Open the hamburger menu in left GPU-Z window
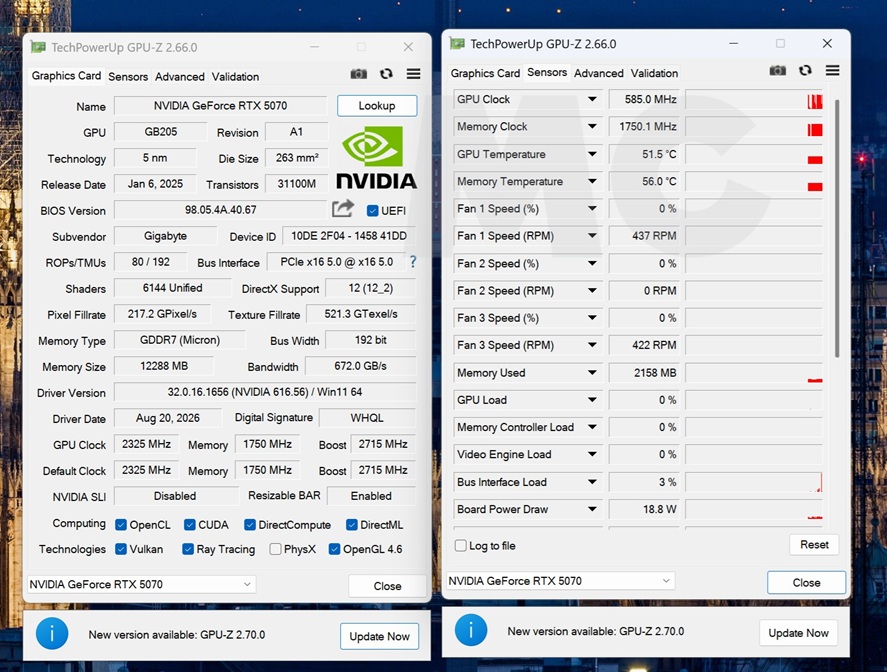 (x=414, y=74)
